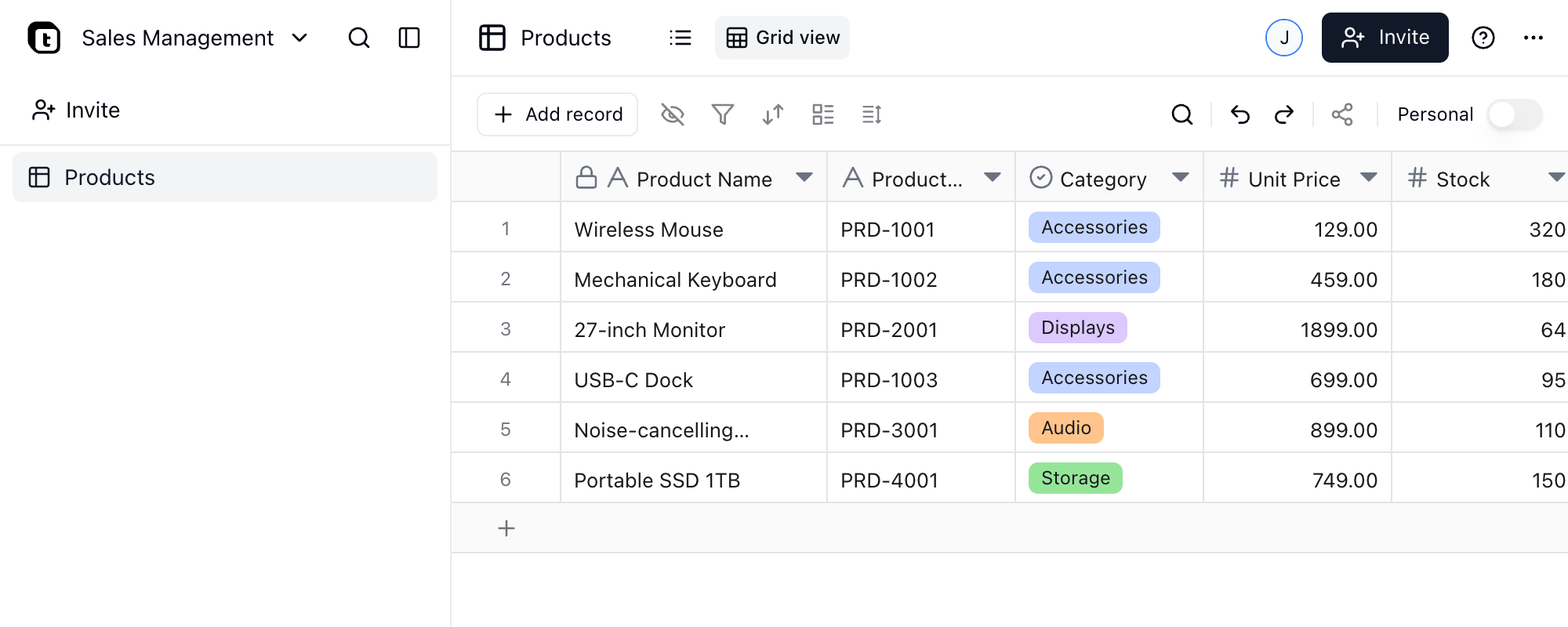Select the Portable SSD 1TB cell
This screenshot has width=1568, height=627.
[694, 478]
